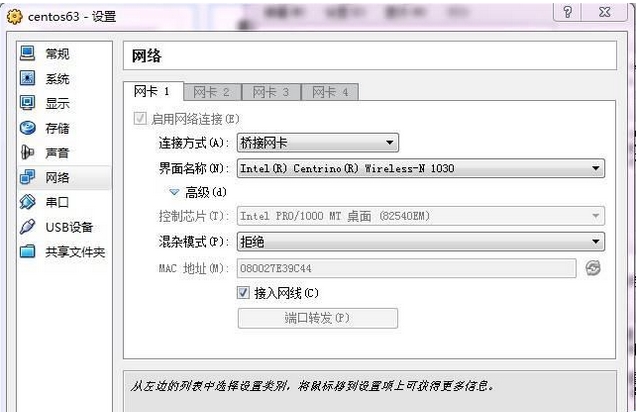Click the 声音 speaker icon

coord(28,152)
